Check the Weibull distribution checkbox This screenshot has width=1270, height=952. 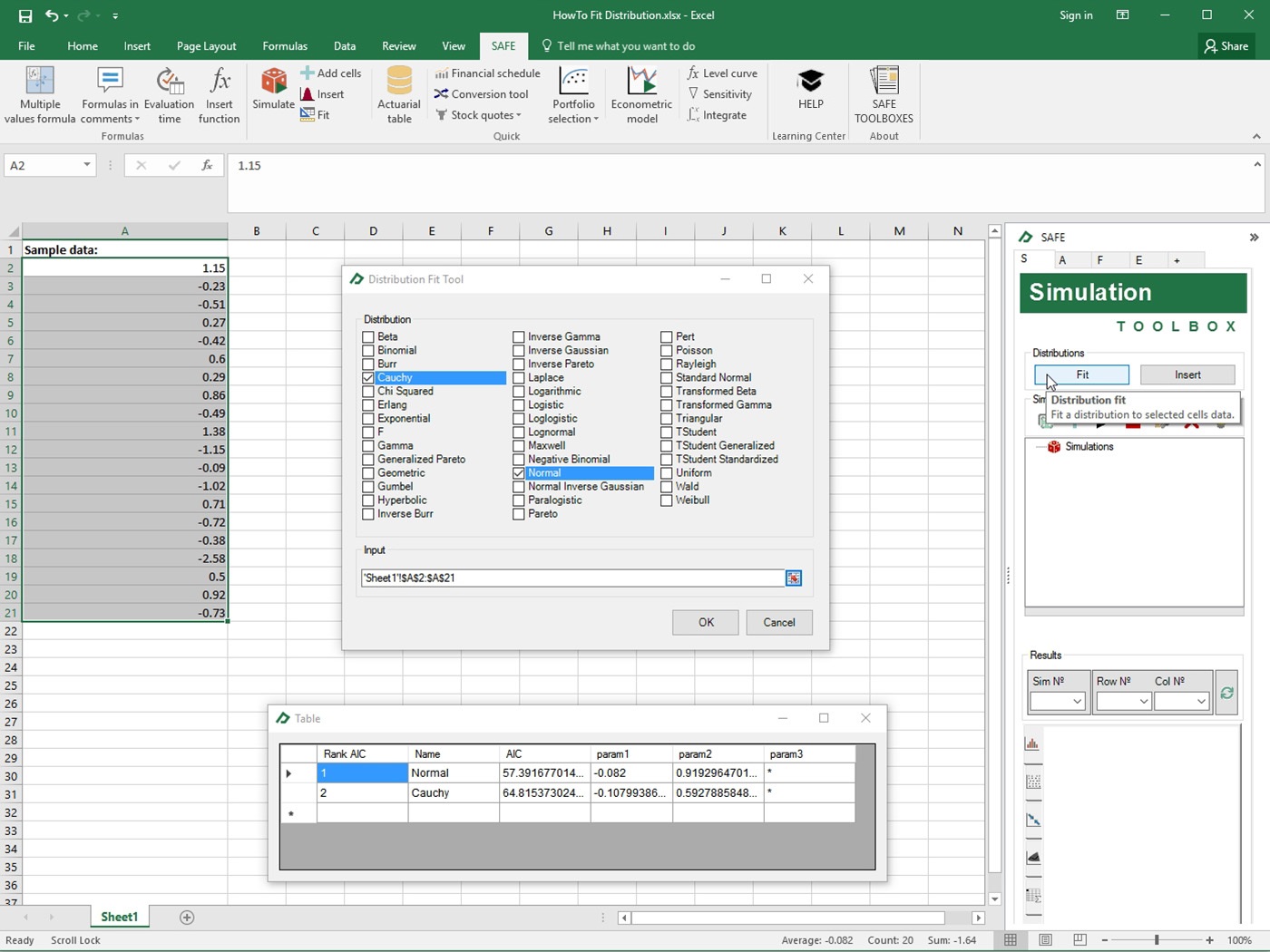coord(667,500)
